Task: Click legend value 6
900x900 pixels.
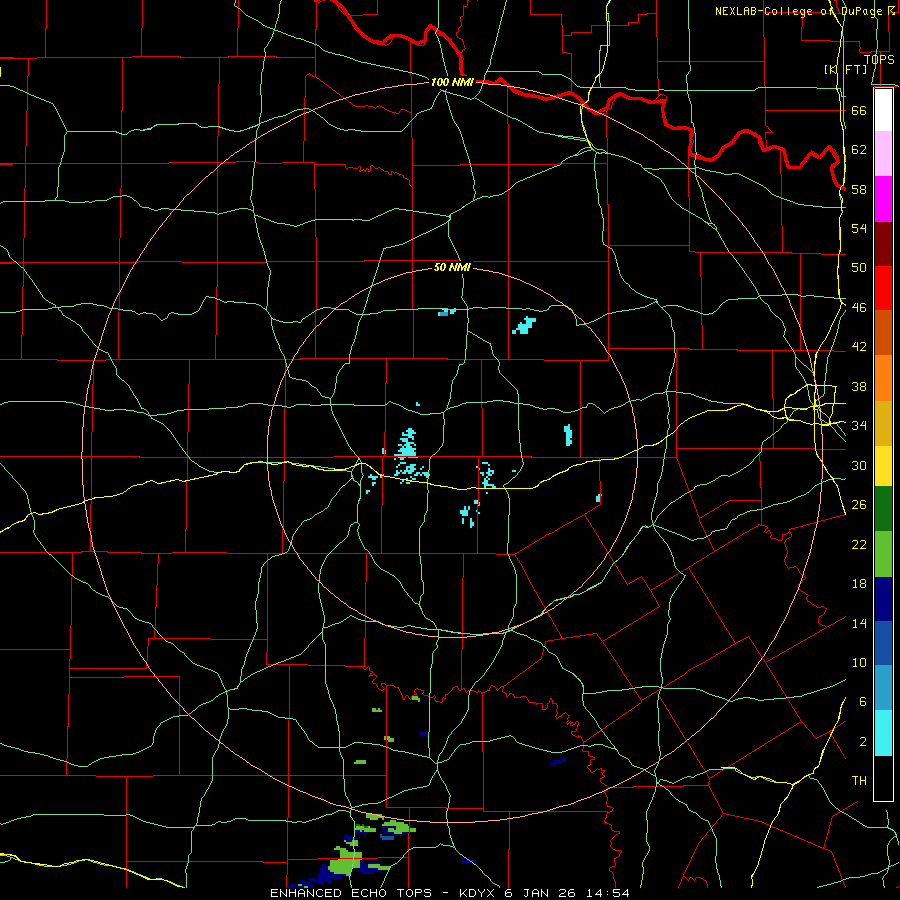Action: pyautogui.click(x=862, y=701)
